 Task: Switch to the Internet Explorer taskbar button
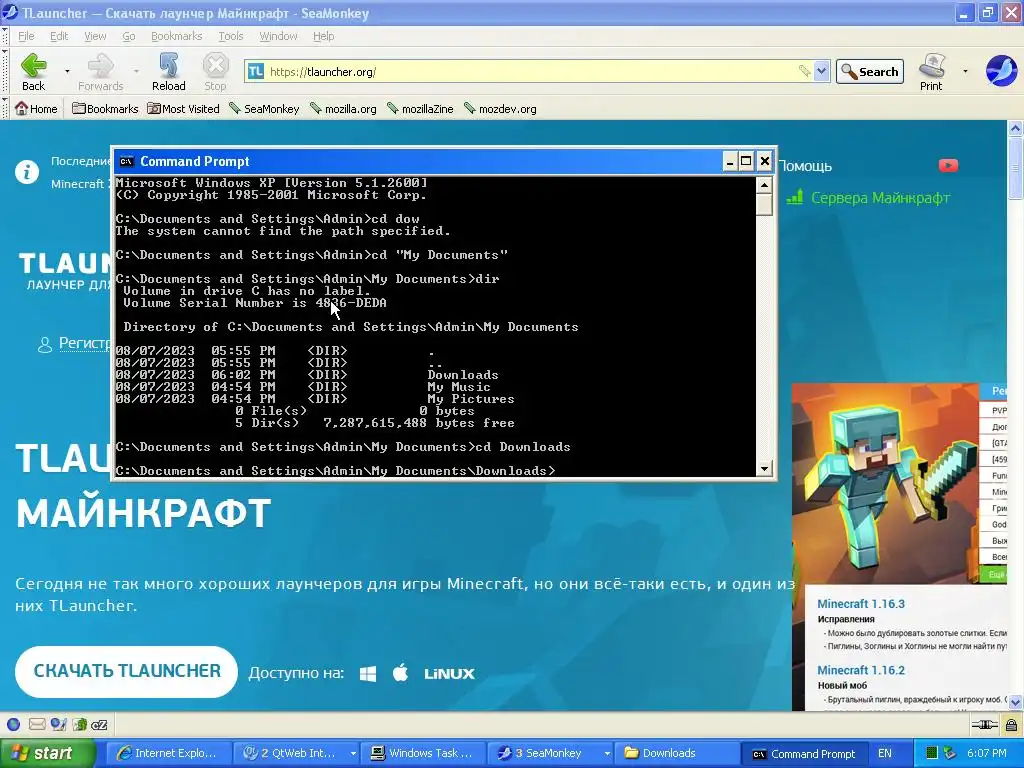coord(169,753)
